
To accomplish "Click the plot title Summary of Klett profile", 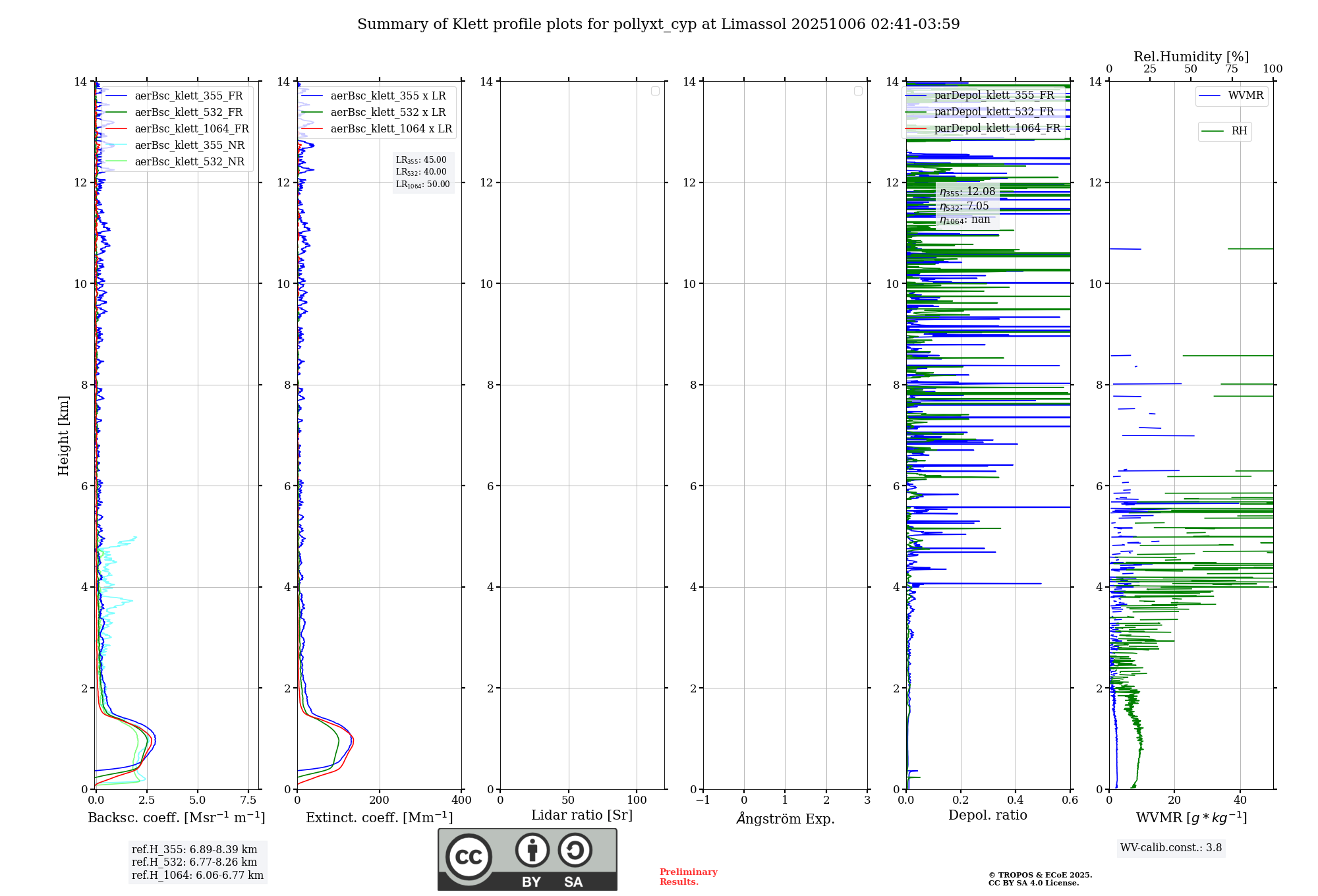I will (658, 24).
